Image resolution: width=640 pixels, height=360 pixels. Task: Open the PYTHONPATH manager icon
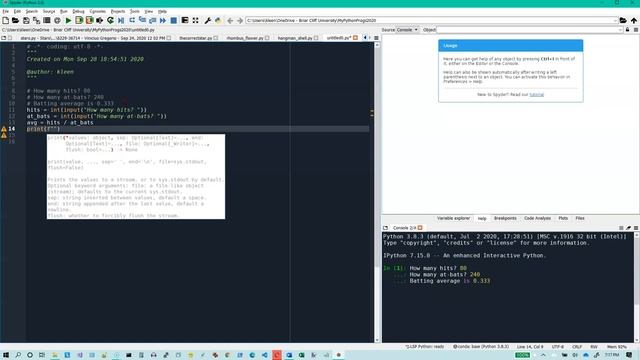click(x=218, y=20)
